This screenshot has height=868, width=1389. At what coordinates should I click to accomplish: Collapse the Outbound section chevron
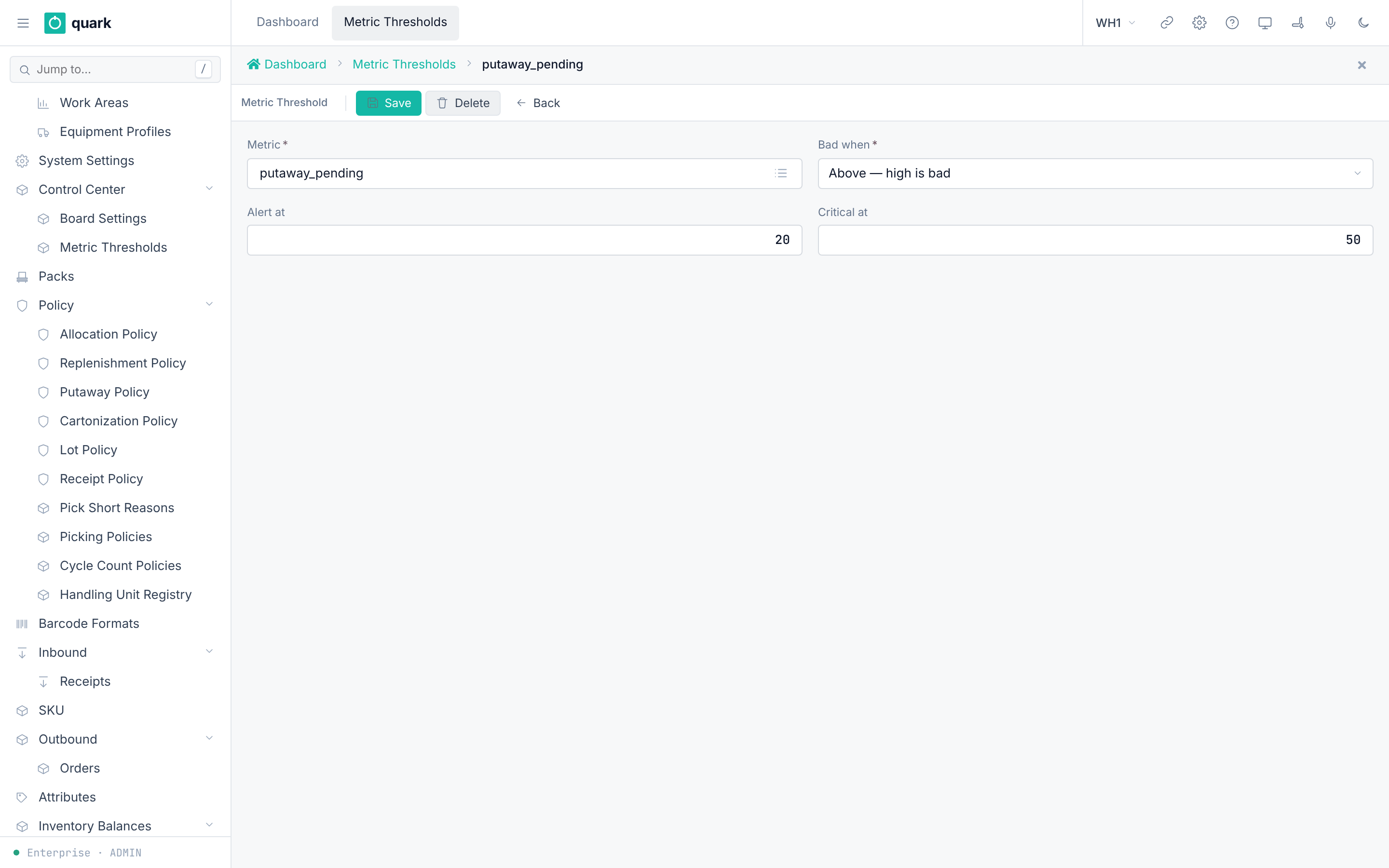click(x=209, y=738)
